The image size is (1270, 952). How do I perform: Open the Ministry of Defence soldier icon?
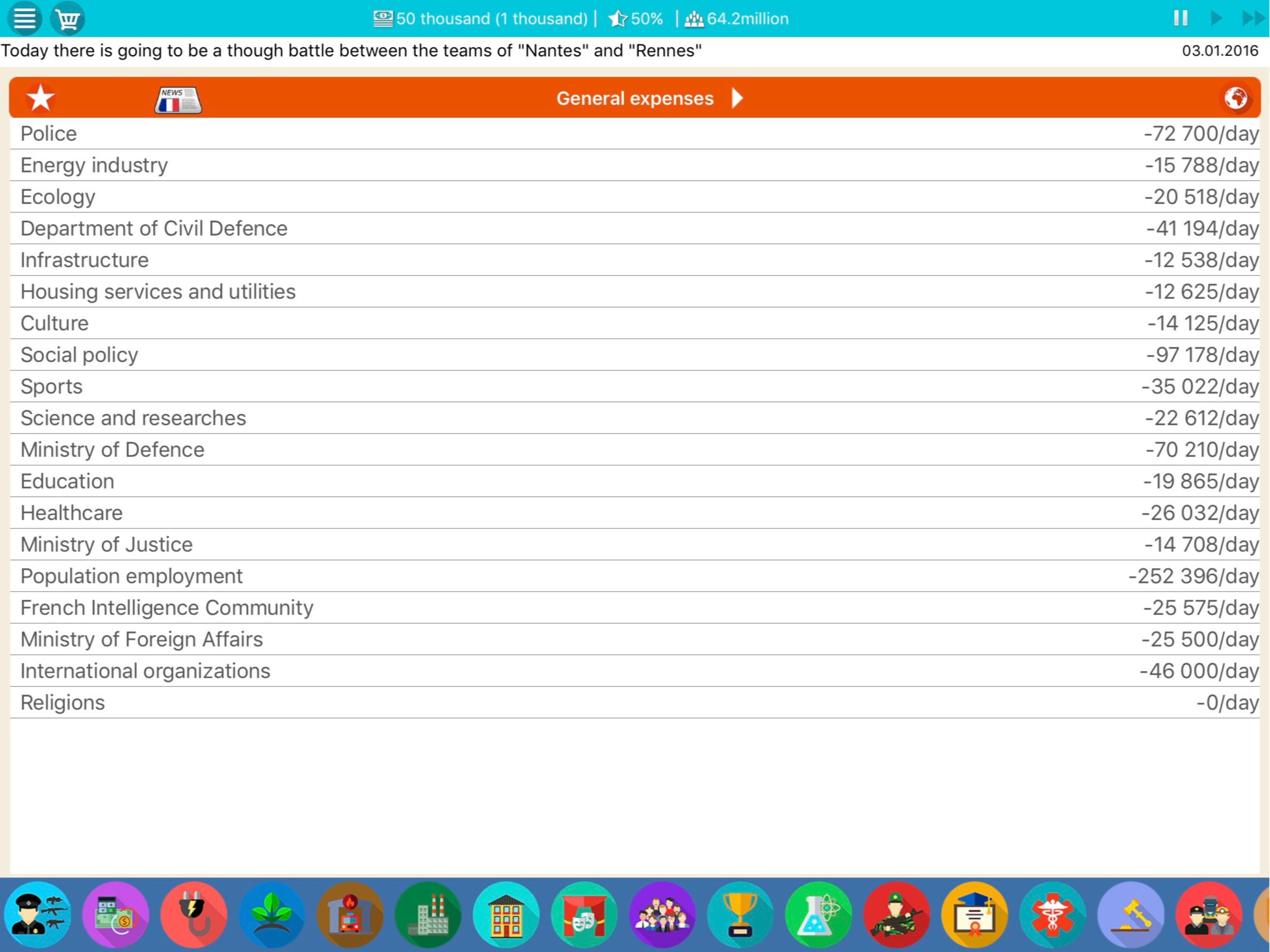(x=897, y=914)
